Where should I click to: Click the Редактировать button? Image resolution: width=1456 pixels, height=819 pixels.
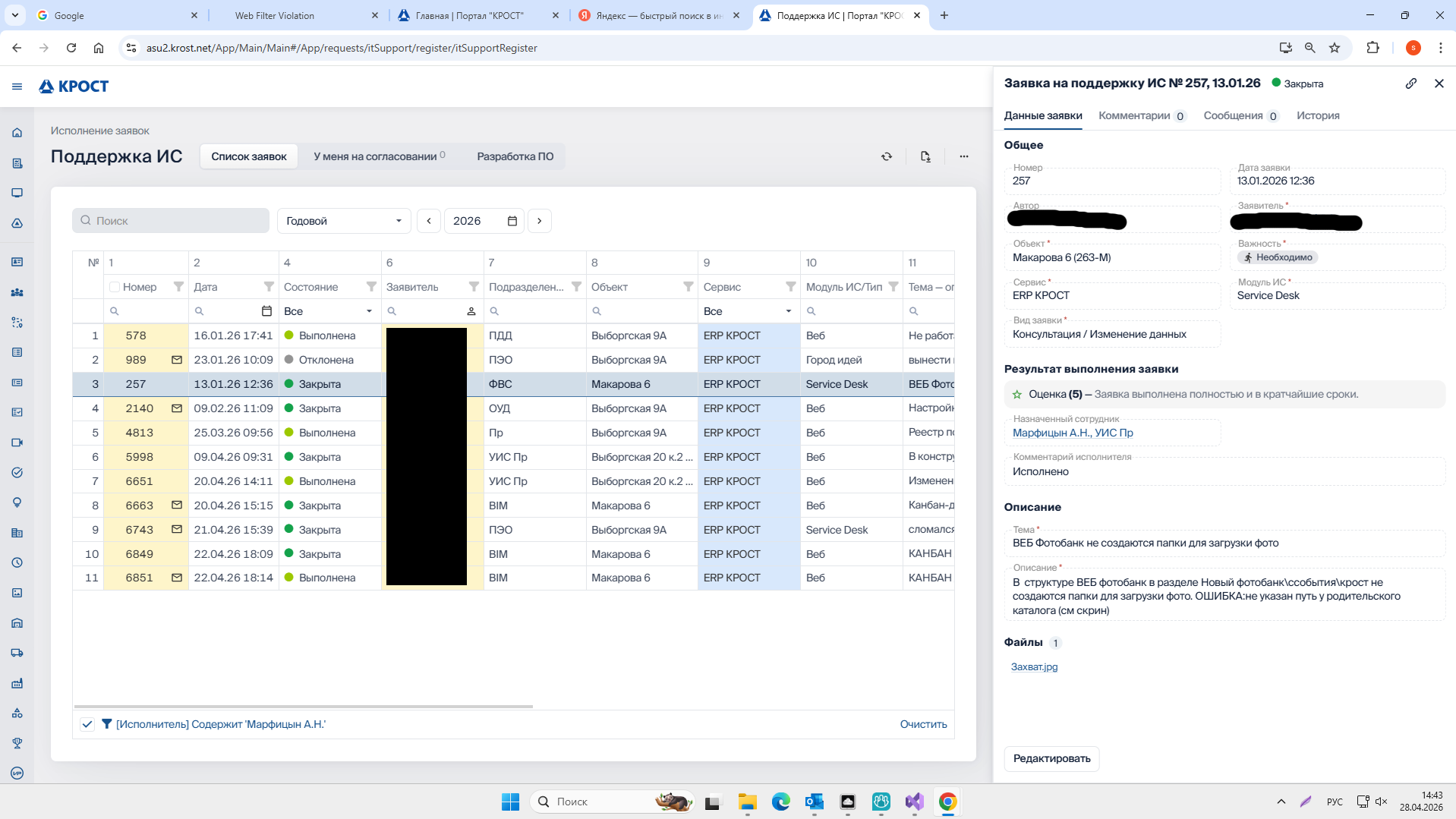[x=1051, y=758]
